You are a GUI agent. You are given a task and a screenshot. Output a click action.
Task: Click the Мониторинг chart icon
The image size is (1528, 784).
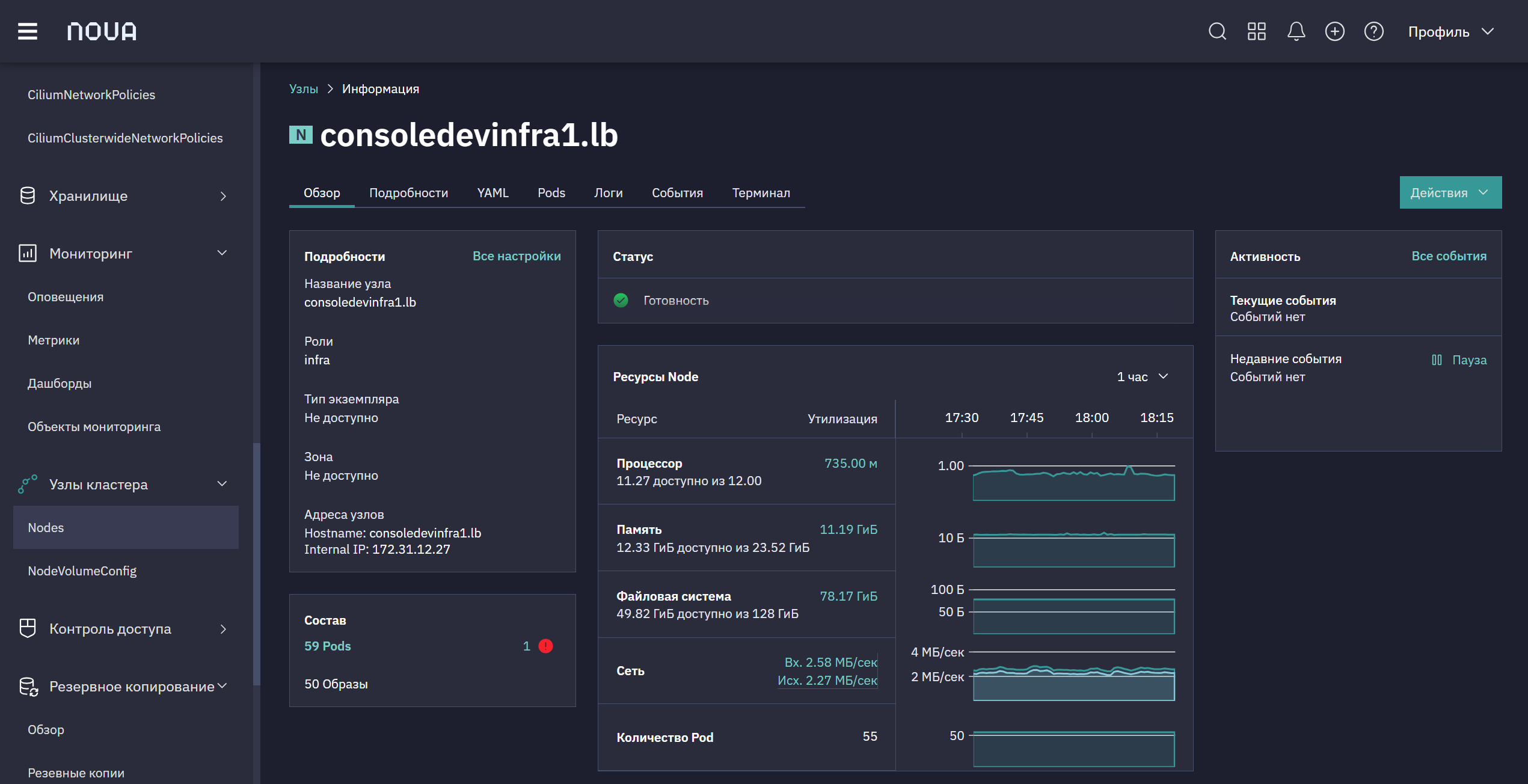28,253
